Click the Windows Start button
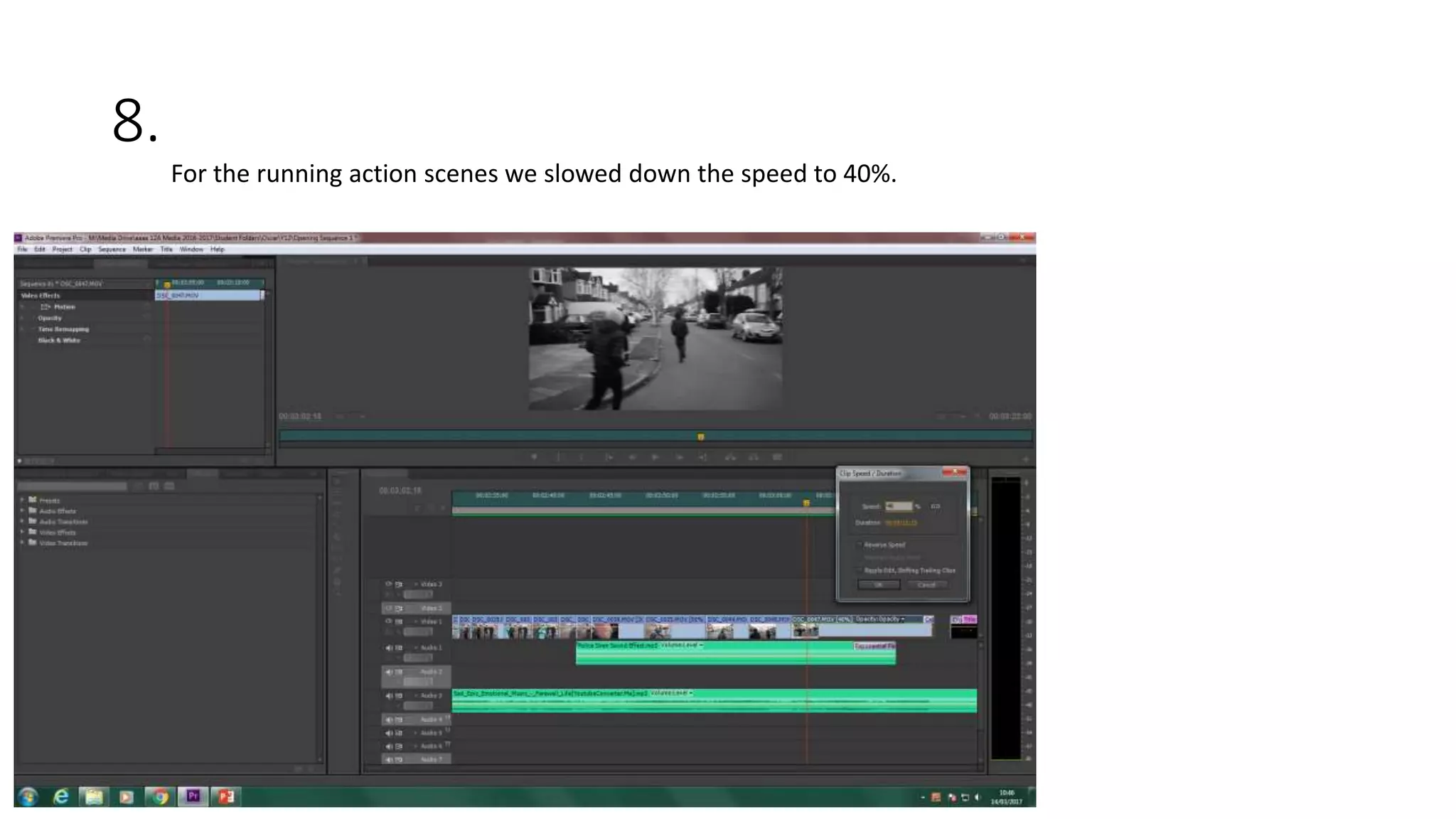1456x819 pixels. [28, 797]
